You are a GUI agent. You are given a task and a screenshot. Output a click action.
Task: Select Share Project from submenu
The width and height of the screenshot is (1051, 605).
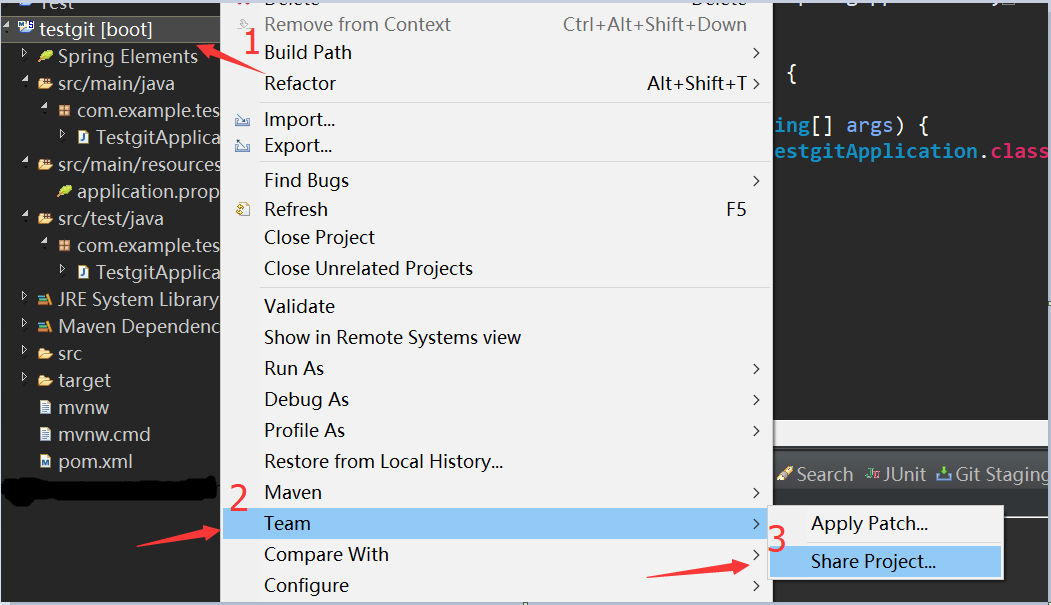coord(885,561)
